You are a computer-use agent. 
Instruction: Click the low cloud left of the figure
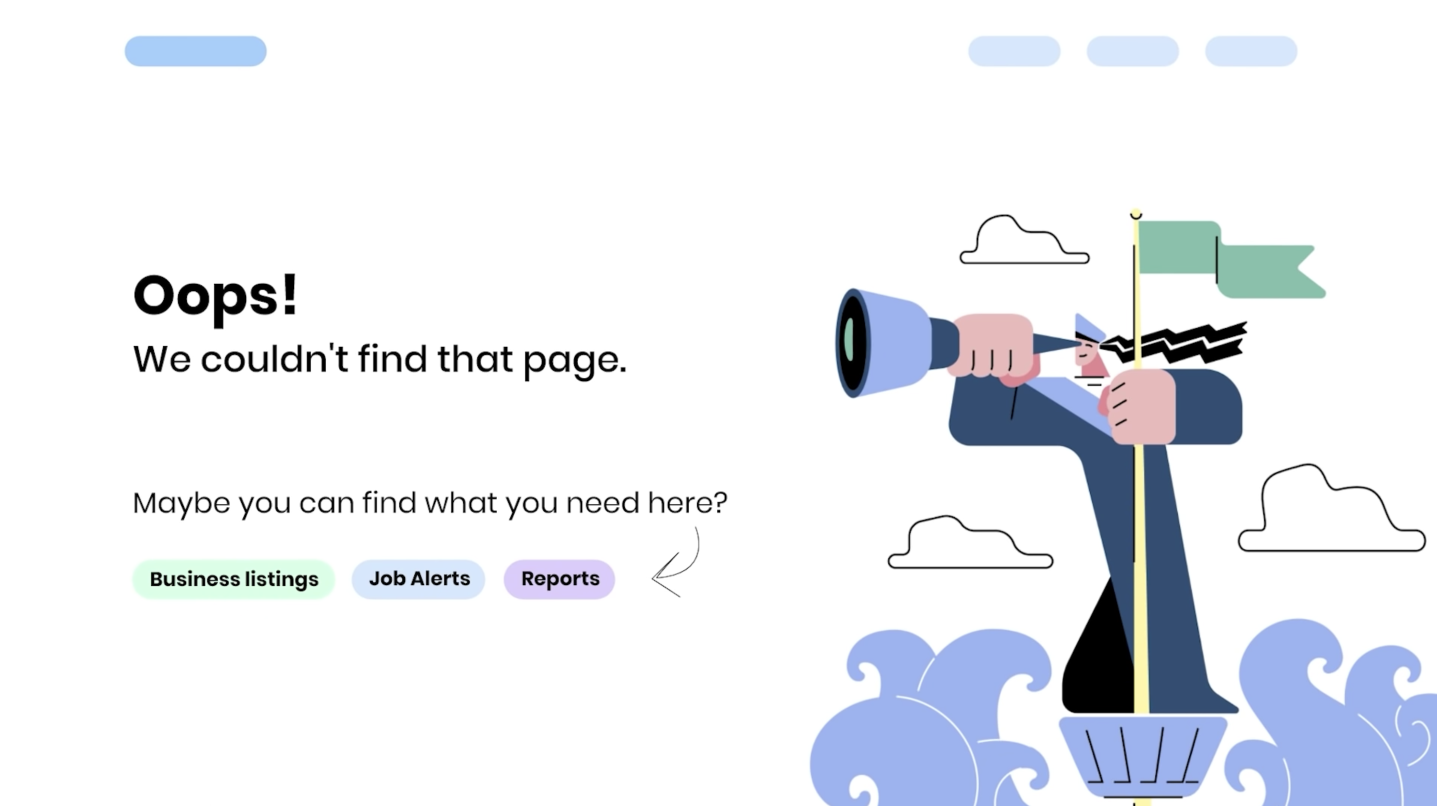[x=970, y=543]
